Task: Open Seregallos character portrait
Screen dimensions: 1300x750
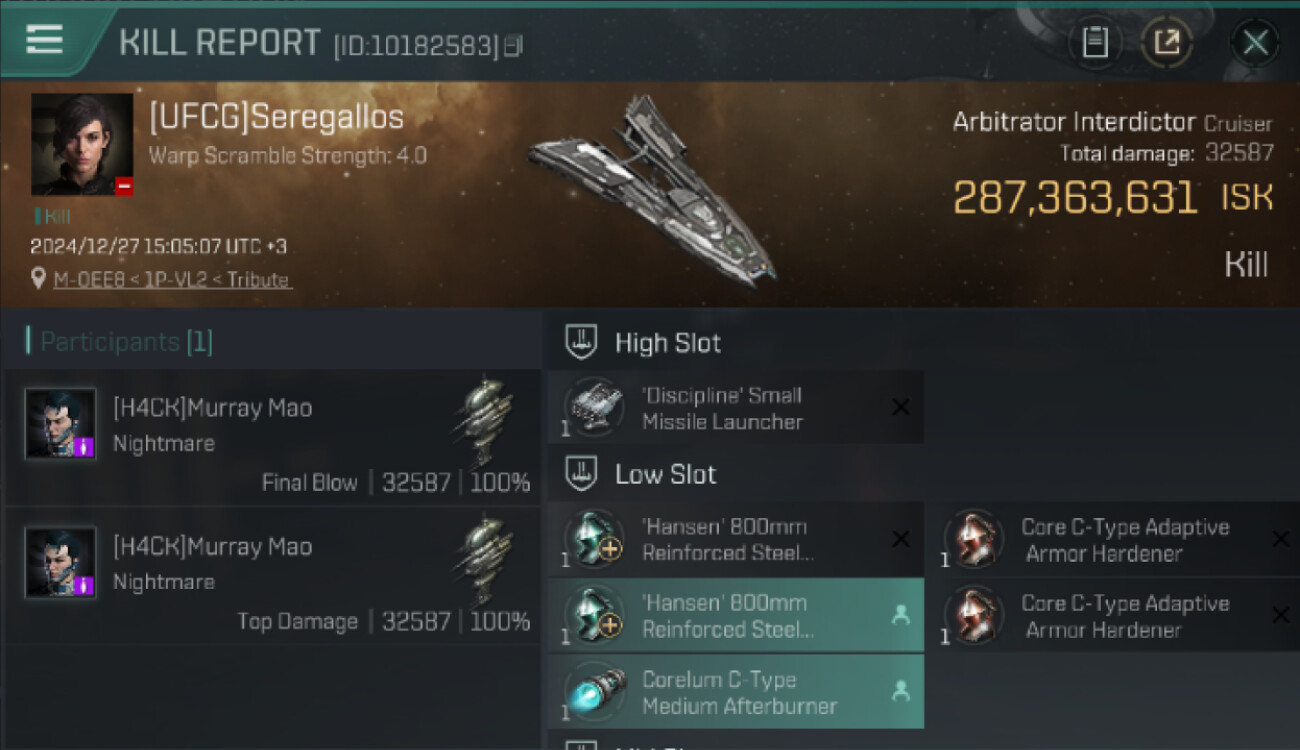Action: pyautogui.click(x=82, y=144)
